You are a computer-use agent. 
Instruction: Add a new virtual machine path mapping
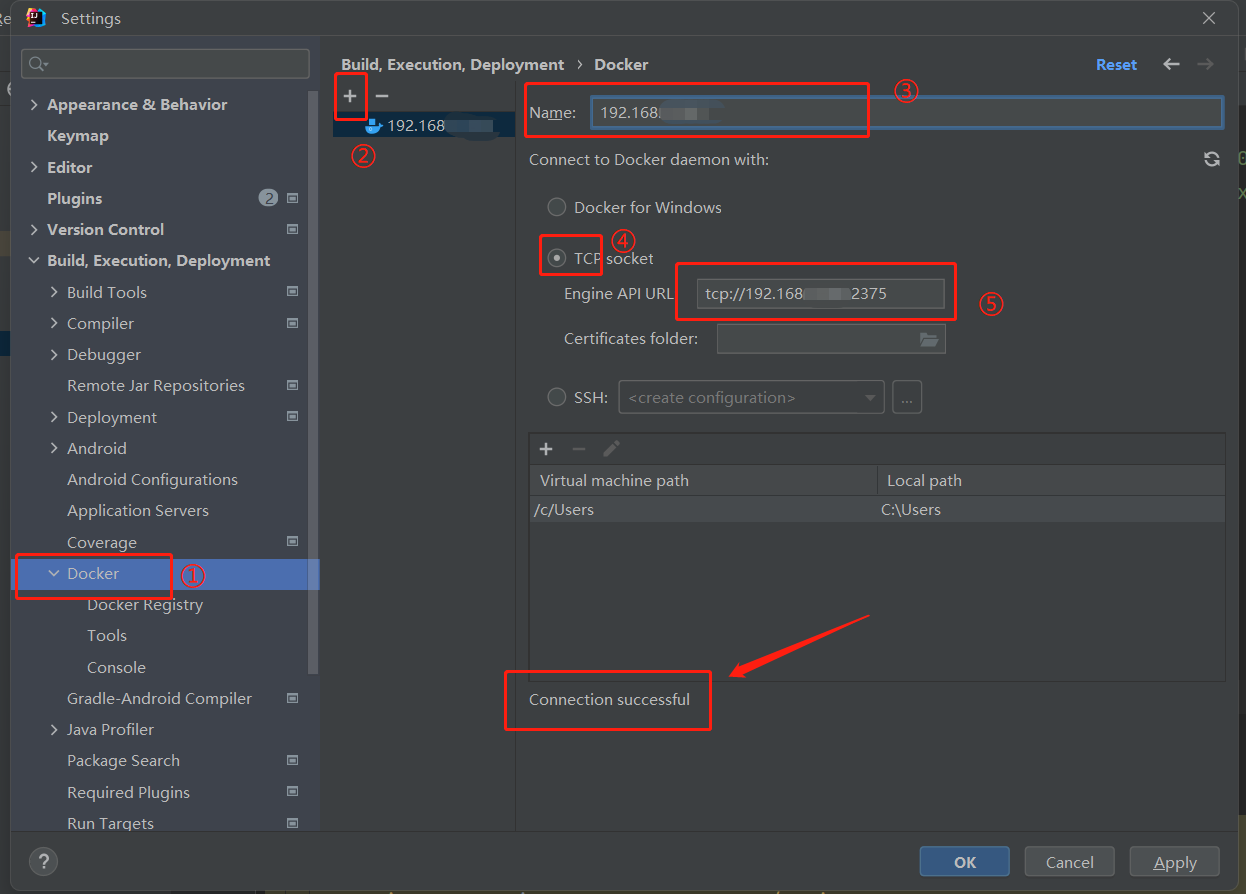pyautogui.click(x=546, y=449)
